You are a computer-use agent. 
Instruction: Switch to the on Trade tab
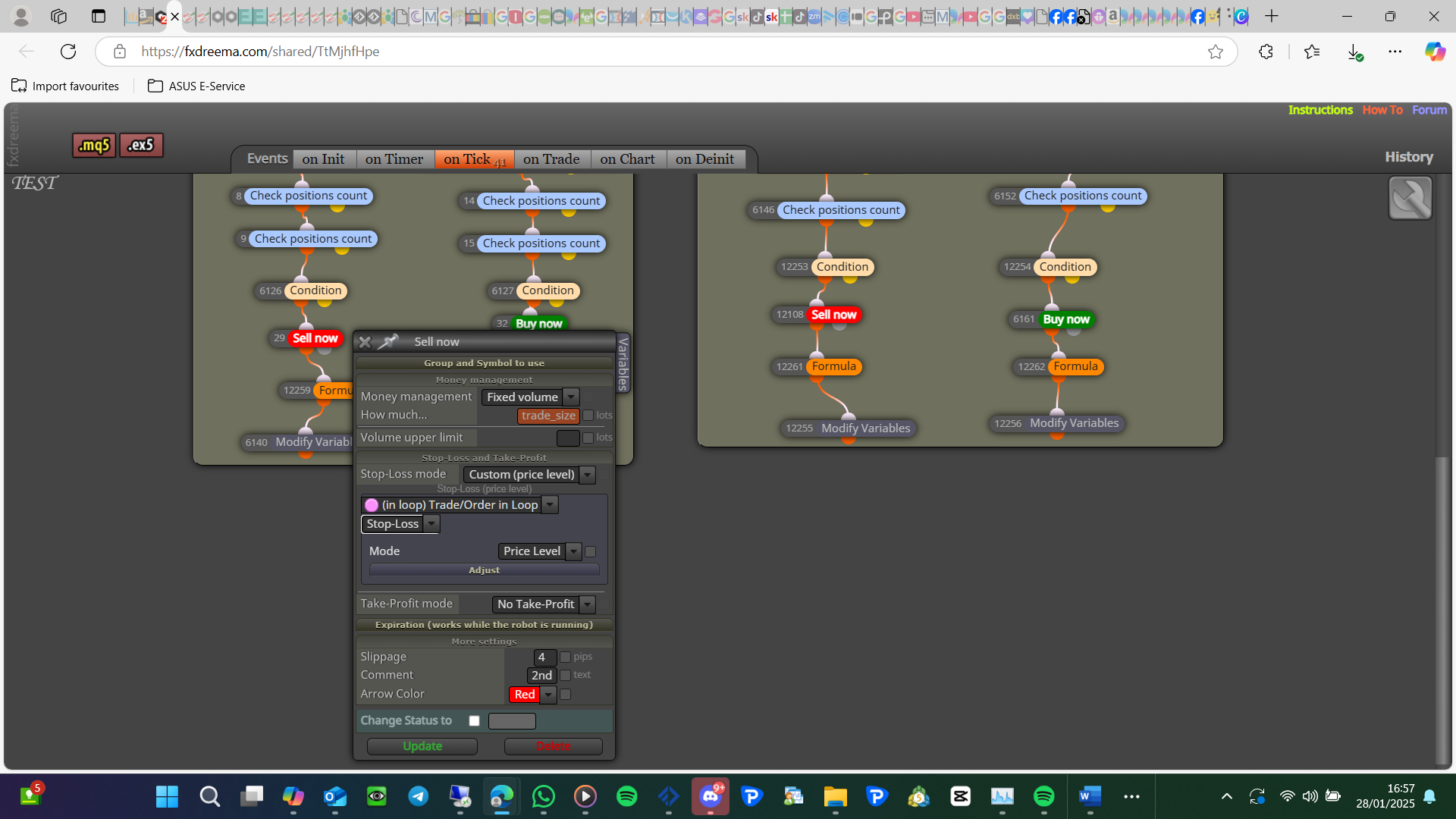551,159
